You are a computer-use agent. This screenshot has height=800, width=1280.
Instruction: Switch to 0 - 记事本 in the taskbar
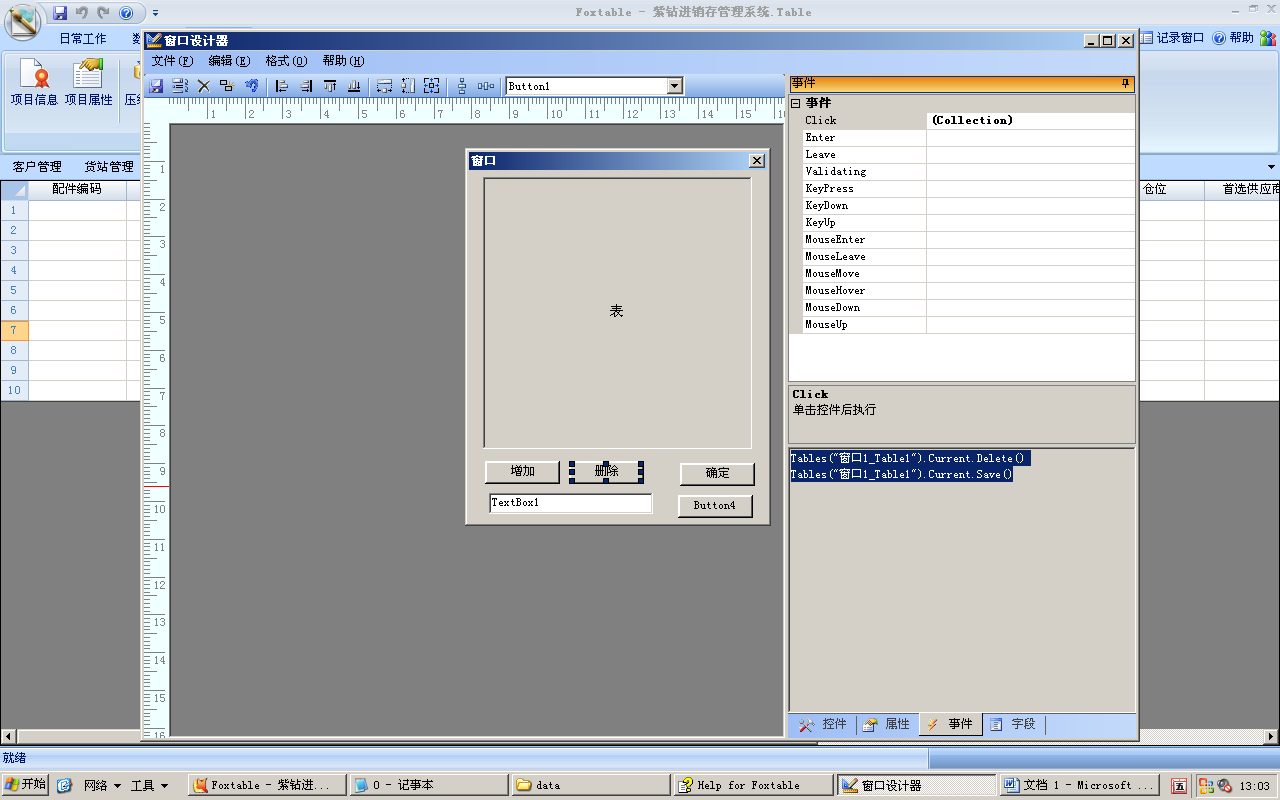coord(428,785)
